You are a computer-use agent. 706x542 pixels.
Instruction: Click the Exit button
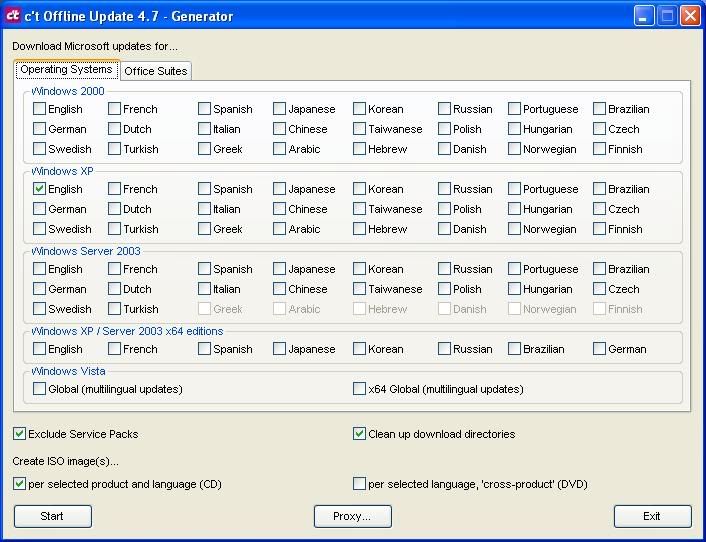(x=652, y=516)
